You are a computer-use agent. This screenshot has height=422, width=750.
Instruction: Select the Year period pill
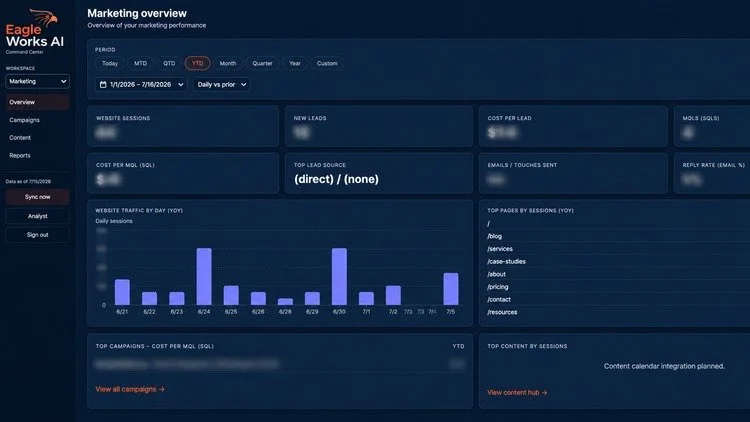coord(295,63)
